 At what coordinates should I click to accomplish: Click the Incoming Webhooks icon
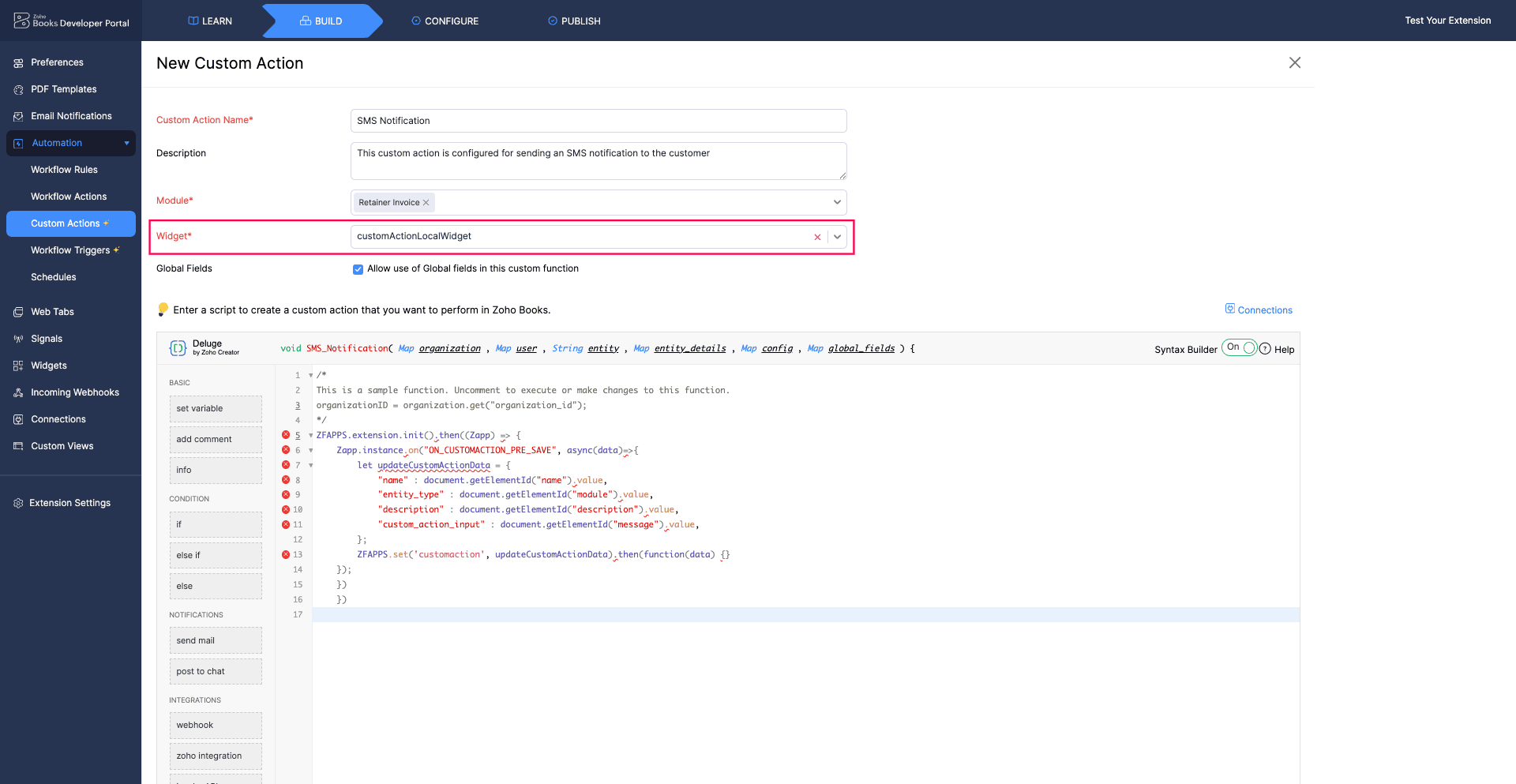tap(18, 393)
